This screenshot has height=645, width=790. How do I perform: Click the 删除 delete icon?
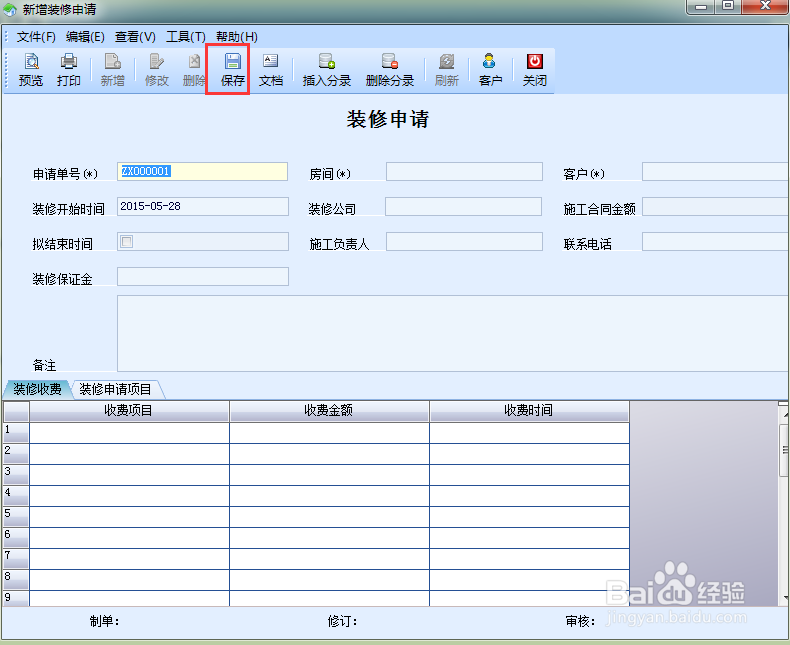tap(194, 70)
